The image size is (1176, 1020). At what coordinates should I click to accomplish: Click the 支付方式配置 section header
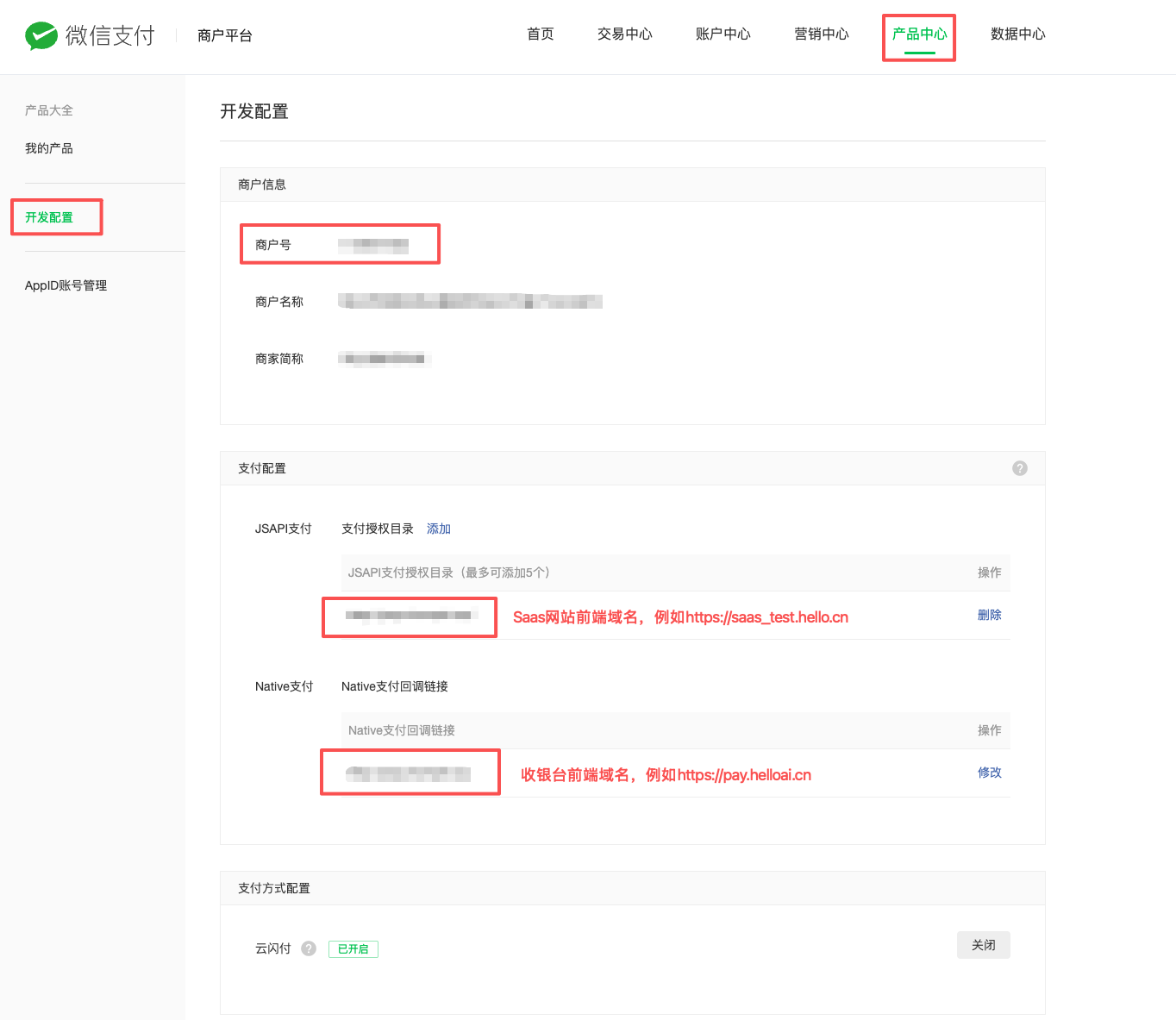pyautogui.click(x=274, y=888)
